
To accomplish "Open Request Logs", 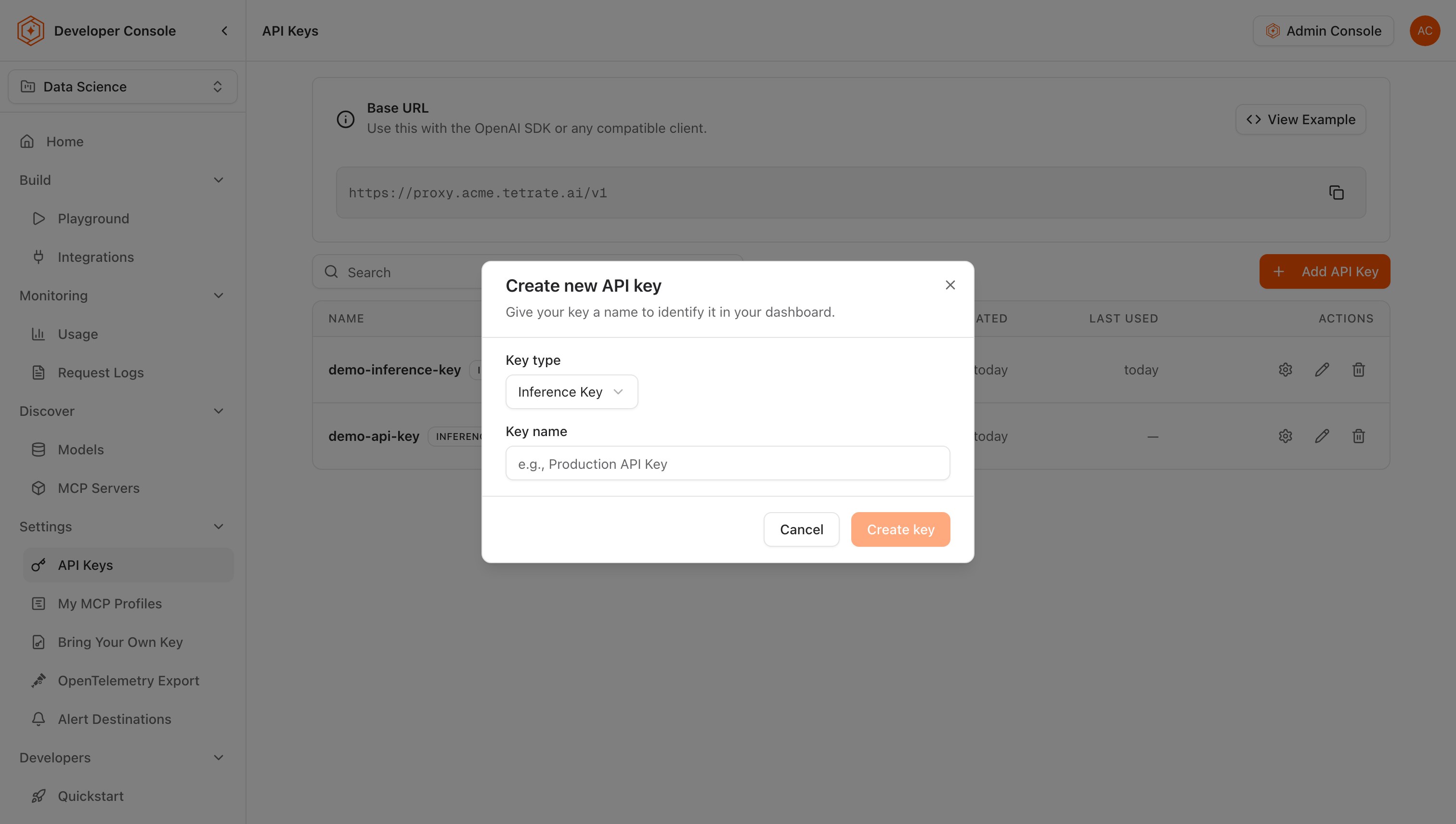I will pos(128,373).
